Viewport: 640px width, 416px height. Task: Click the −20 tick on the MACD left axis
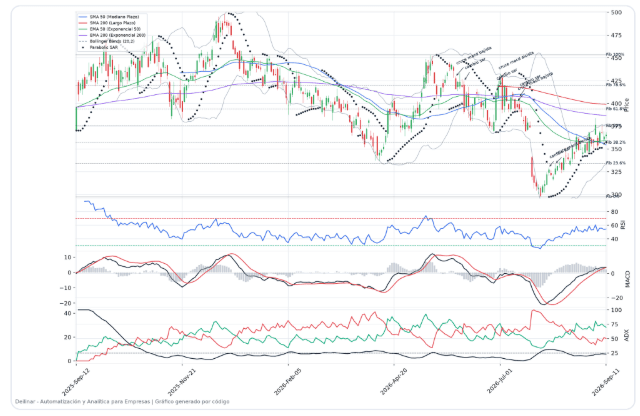click(66, 303)
